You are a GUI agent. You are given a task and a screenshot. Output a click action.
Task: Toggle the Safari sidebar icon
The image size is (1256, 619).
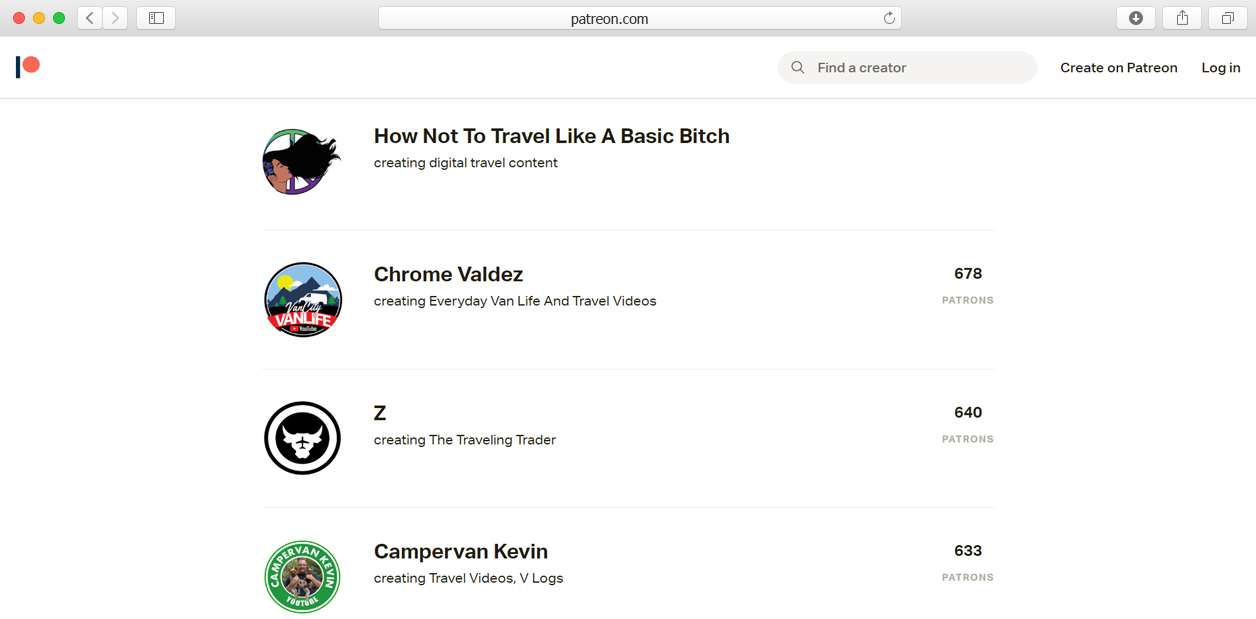pos(156,18)
